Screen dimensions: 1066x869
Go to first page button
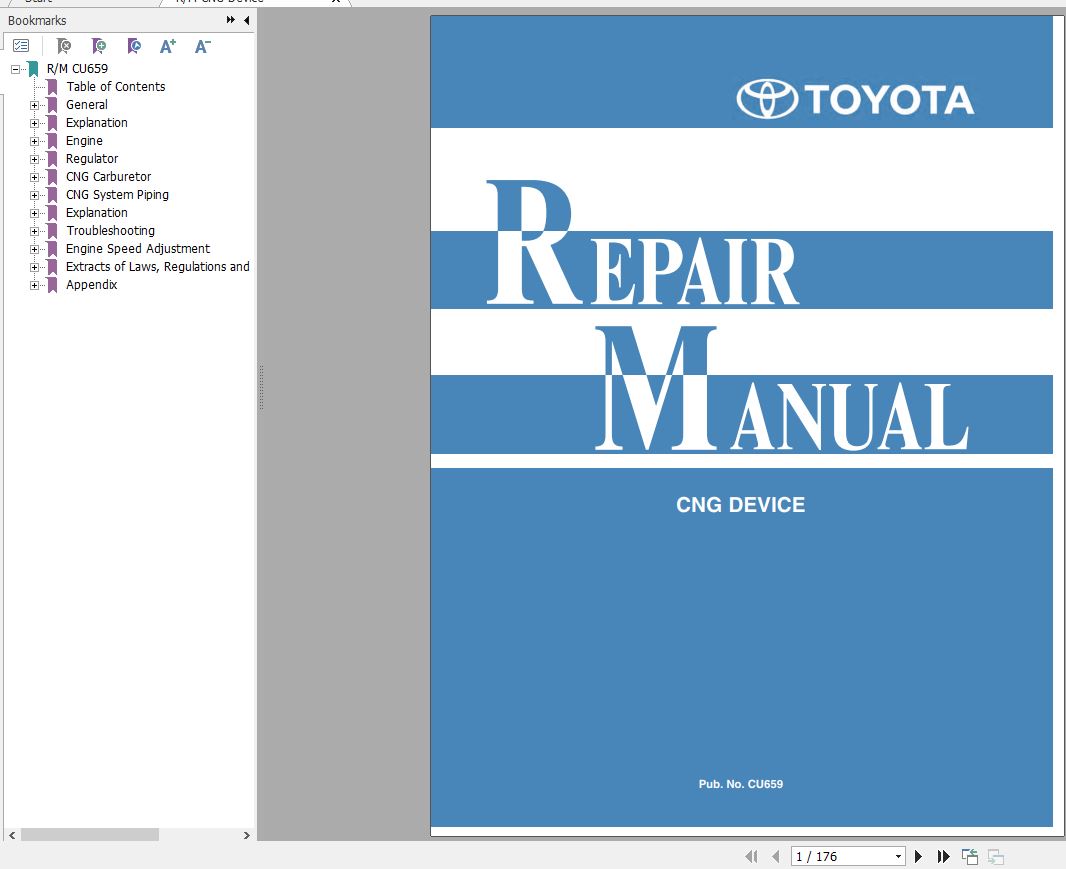tap(751, 856)
